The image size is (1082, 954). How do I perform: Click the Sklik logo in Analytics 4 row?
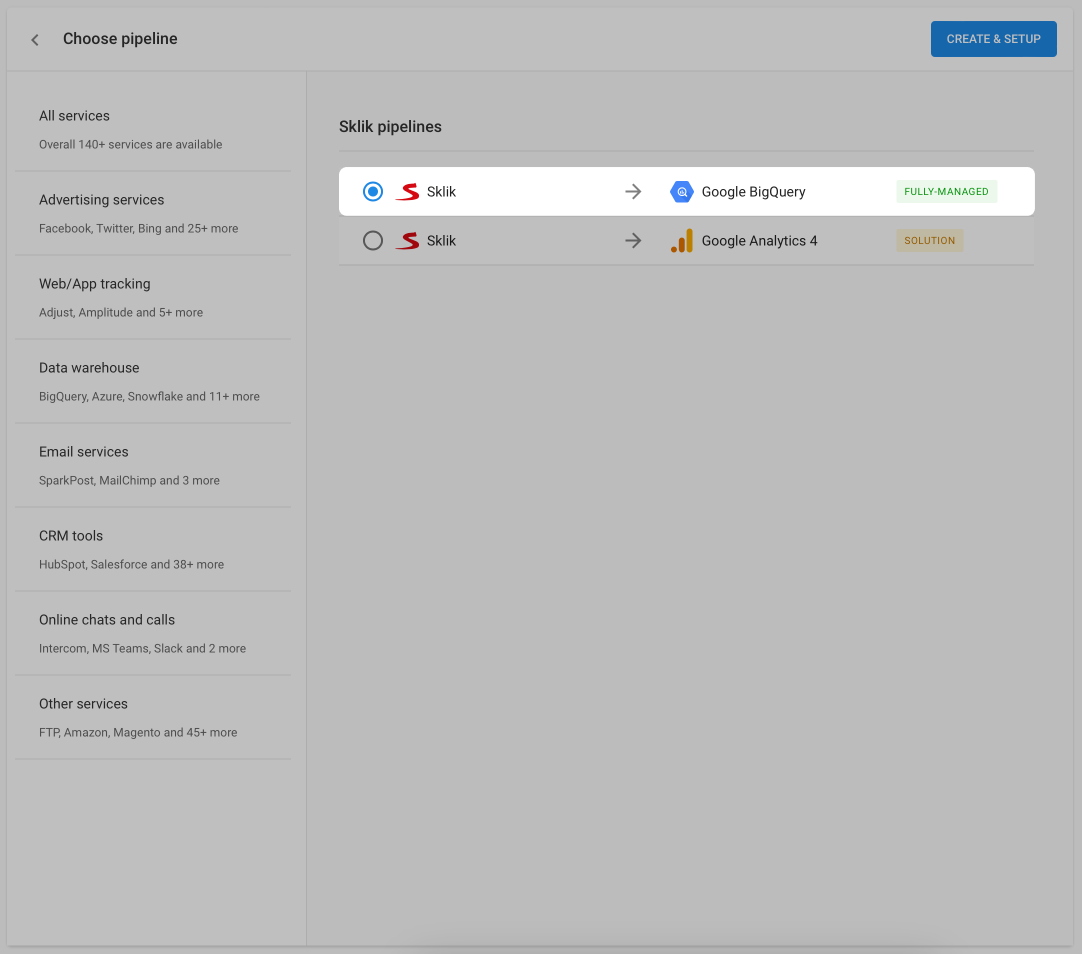click(407, 241)
